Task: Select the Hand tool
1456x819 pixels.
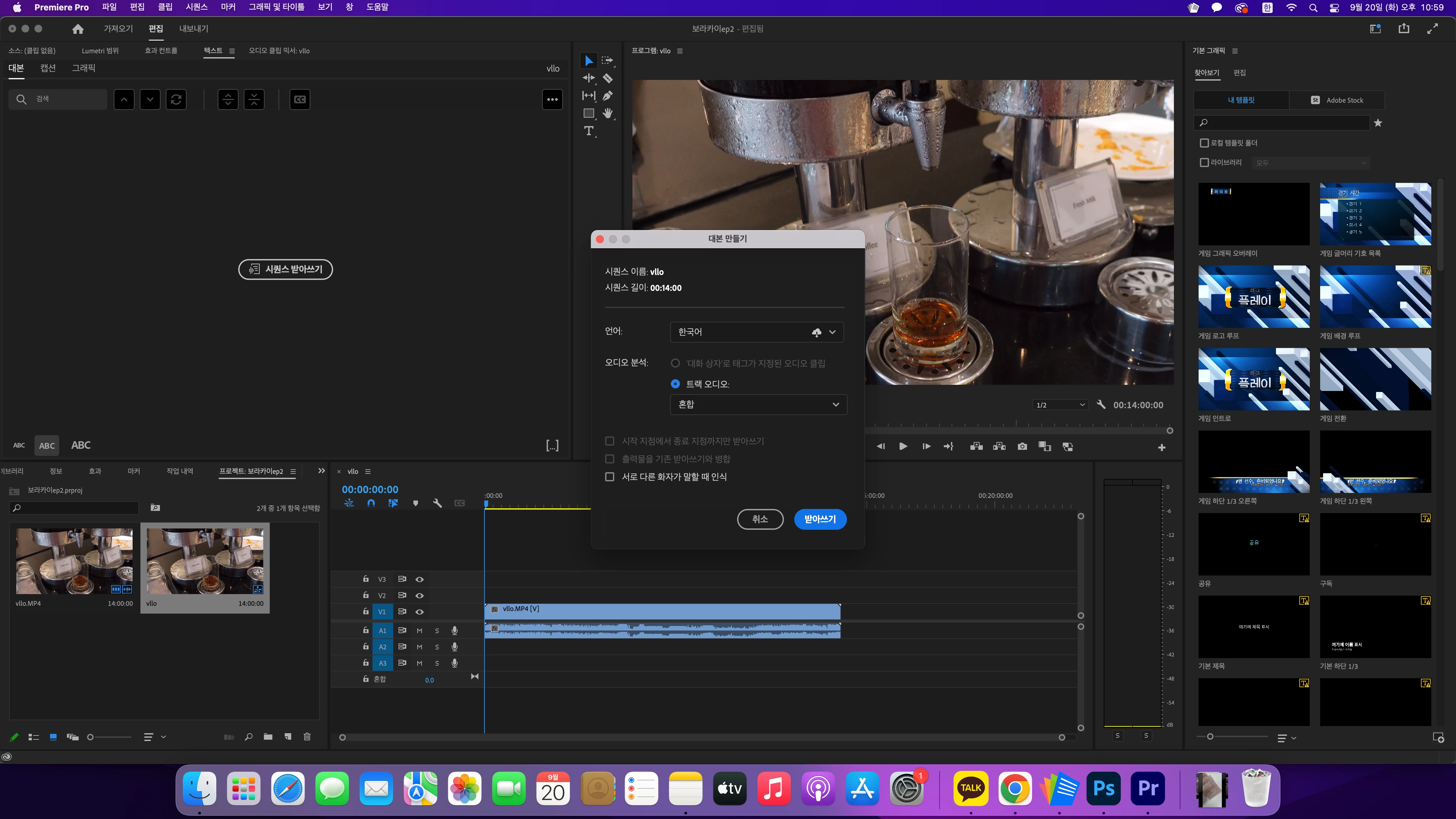Action: point(608,113)
